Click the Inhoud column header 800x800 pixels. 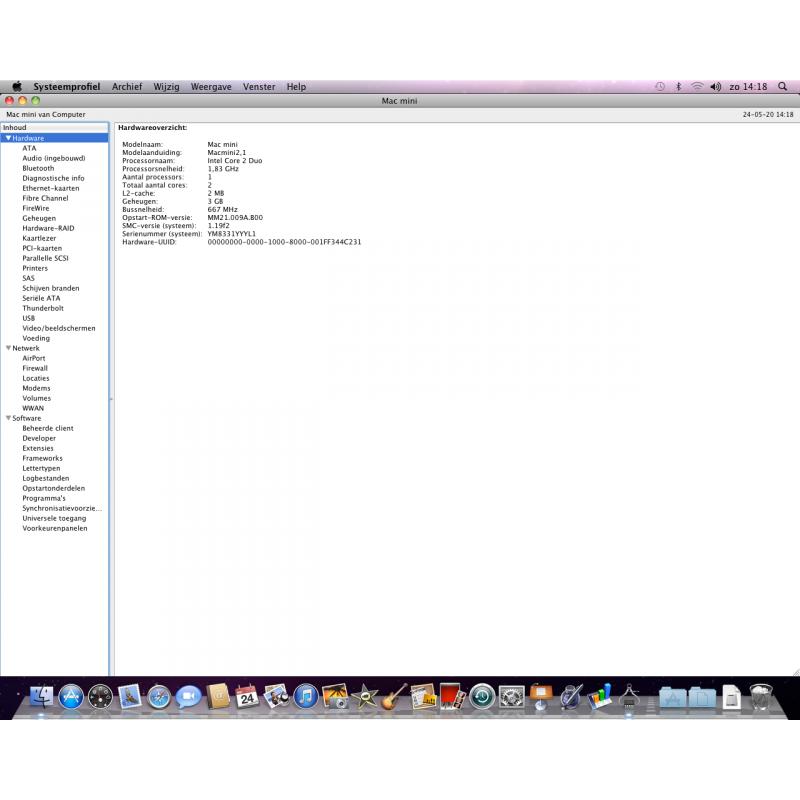pos(55,128)
